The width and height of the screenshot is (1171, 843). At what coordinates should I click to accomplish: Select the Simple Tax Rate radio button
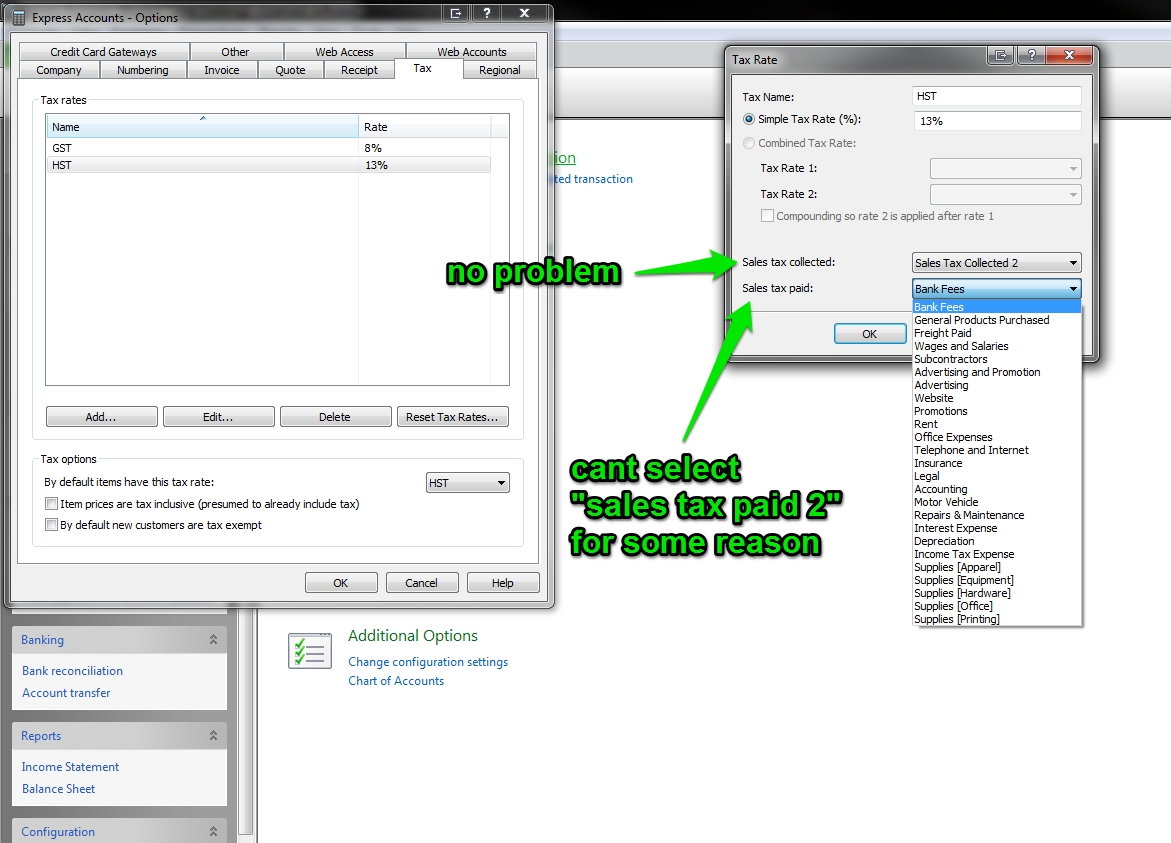coord(748,119)
